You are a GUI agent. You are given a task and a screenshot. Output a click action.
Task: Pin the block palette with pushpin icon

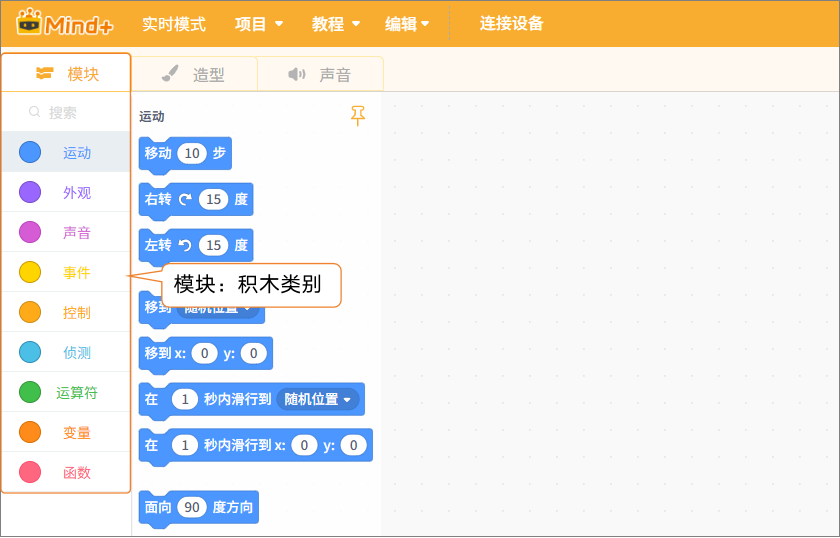pos(358,116)
